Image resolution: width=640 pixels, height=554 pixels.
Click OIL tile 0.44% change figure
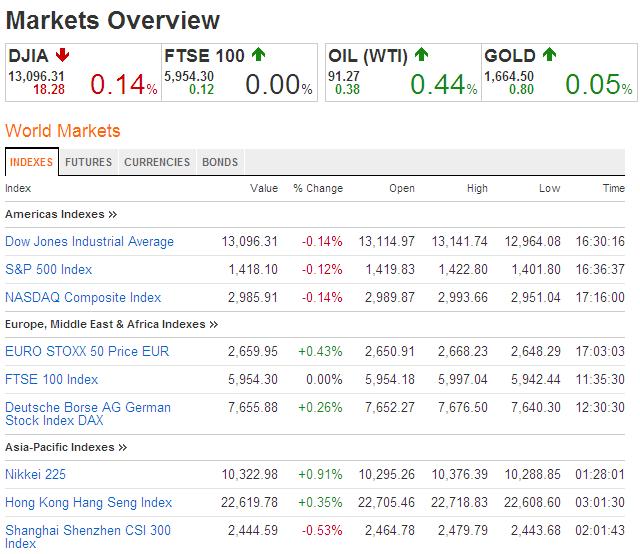(444, 85)
